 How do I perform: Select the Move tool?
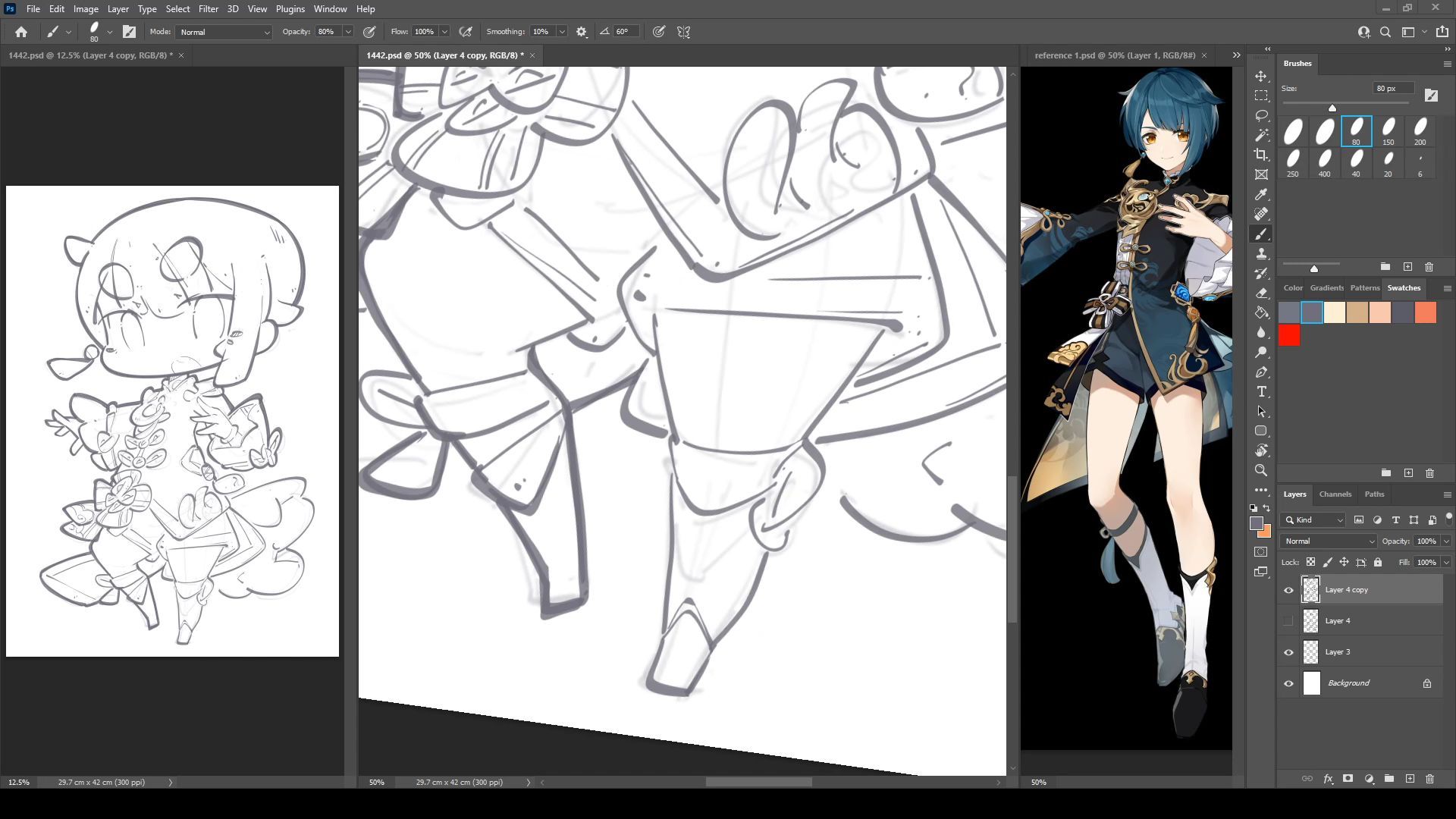[1261, 77]
